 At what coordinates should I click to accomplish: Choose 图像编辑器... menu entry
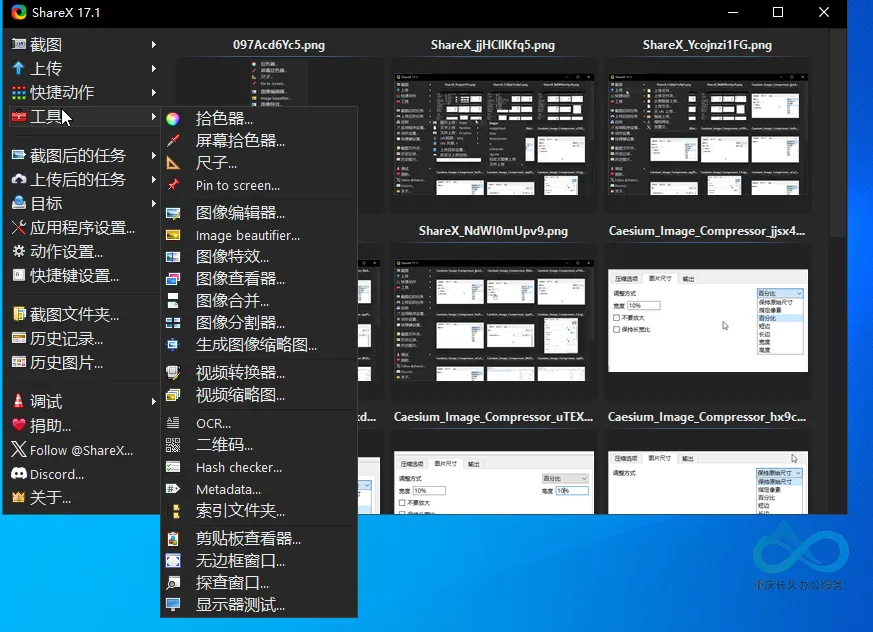(259, 213)
